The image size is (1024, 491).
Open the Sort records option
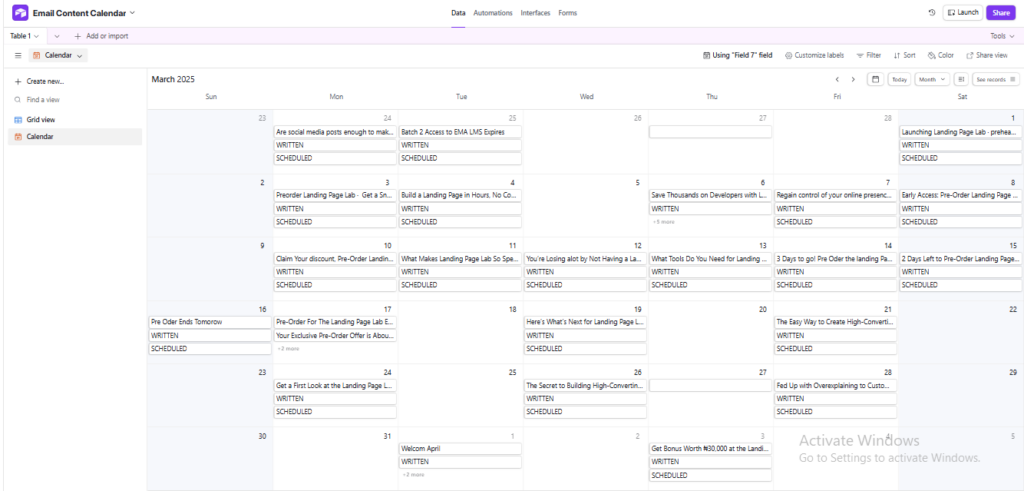904,56
